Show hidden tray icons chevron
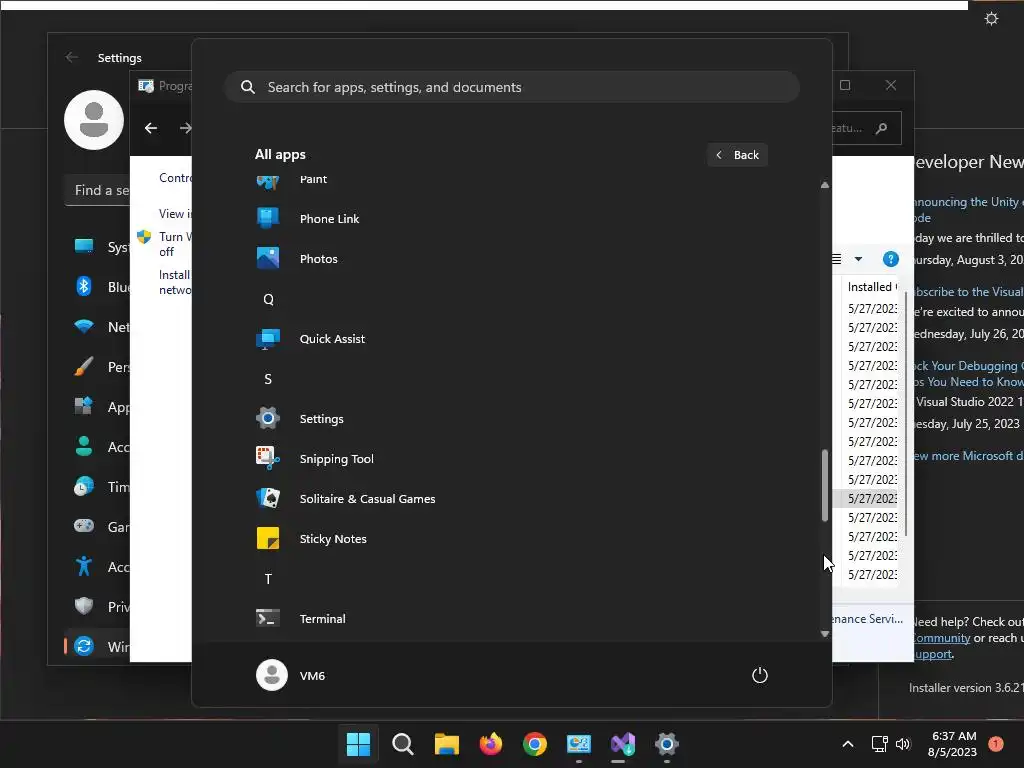This screenshot has width=1024, height=768. pyautogui.click(x=848, y=744)
